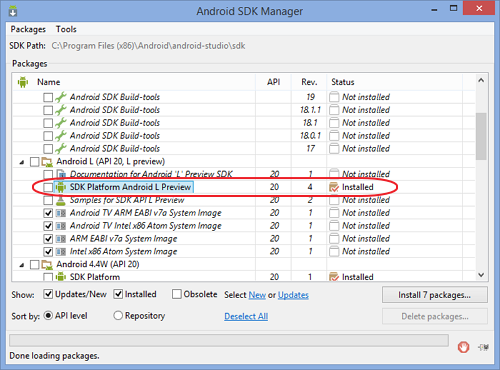This screenshot has height=370, width=500.
Task: Check Android SDK Build-tools revision 18.0.1
Action: point(48,136)
